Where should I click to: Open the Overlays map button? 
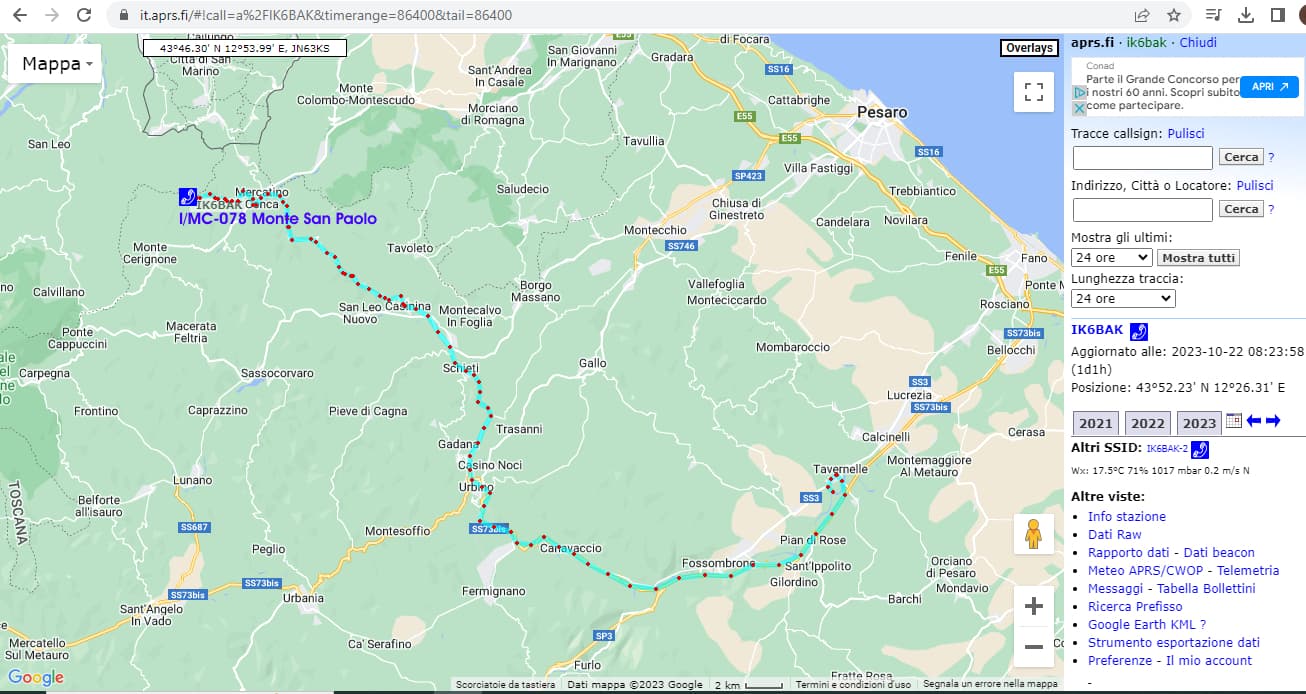point(1029,48)
